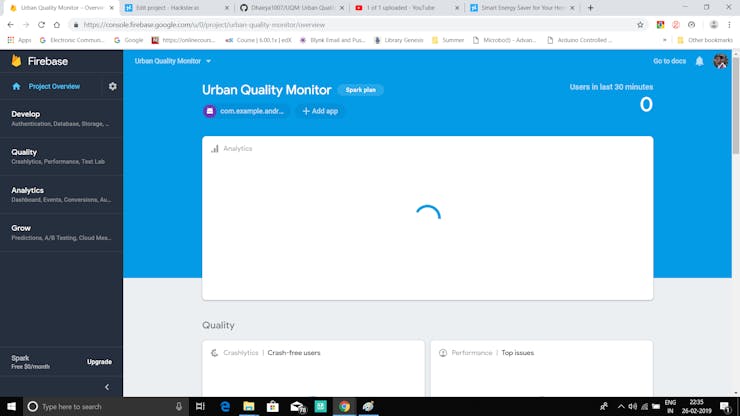Screen dimensions: 740x416
Task: Expand the Urban Quality Monitor project dropdown
Action: coord(173,61)
